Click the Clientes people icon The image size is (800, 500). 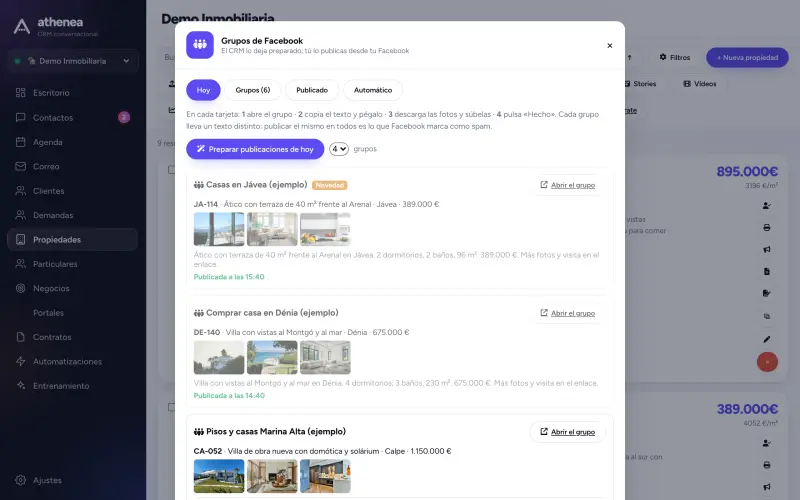coord(20,191)
